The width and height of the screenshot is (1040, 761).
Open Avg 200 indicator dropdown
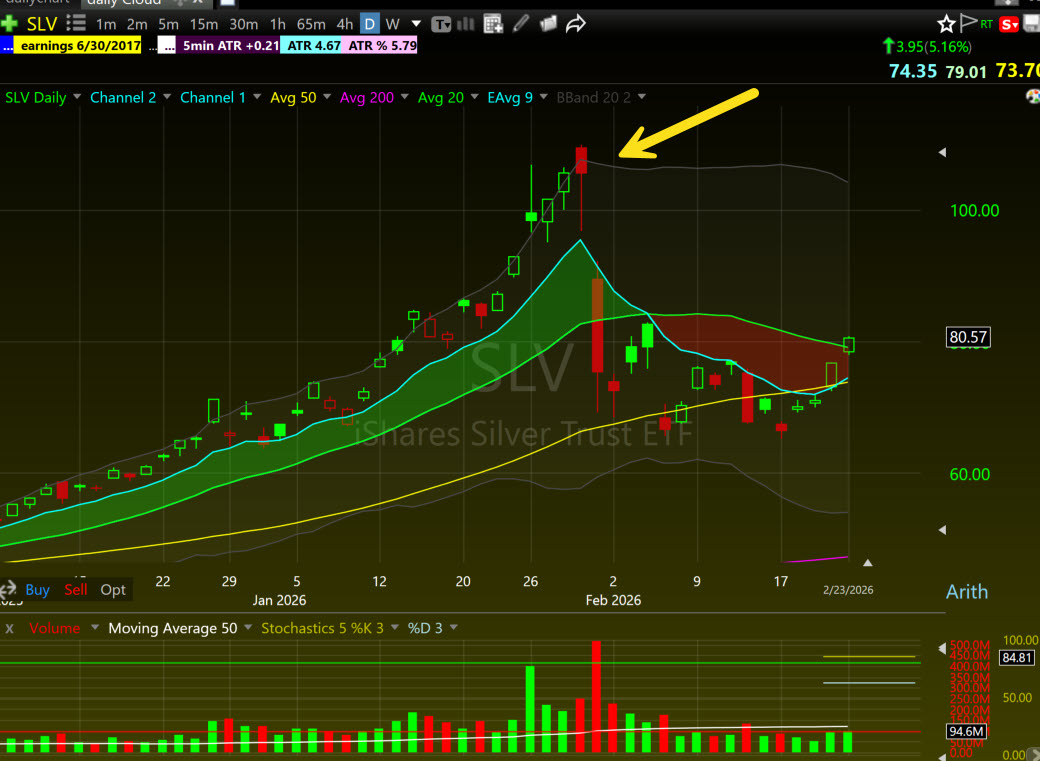(405, 97)
